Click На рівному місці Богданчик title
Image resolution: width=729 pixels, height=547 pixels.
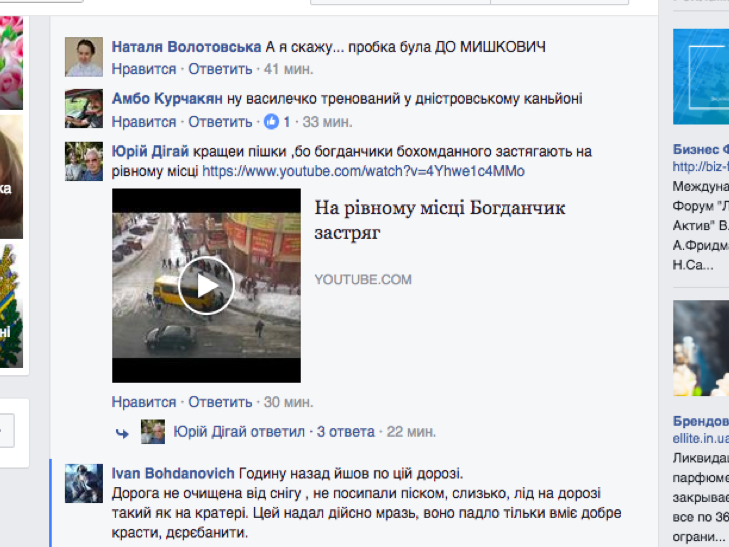pyautogui.click(x=439, y=220)
